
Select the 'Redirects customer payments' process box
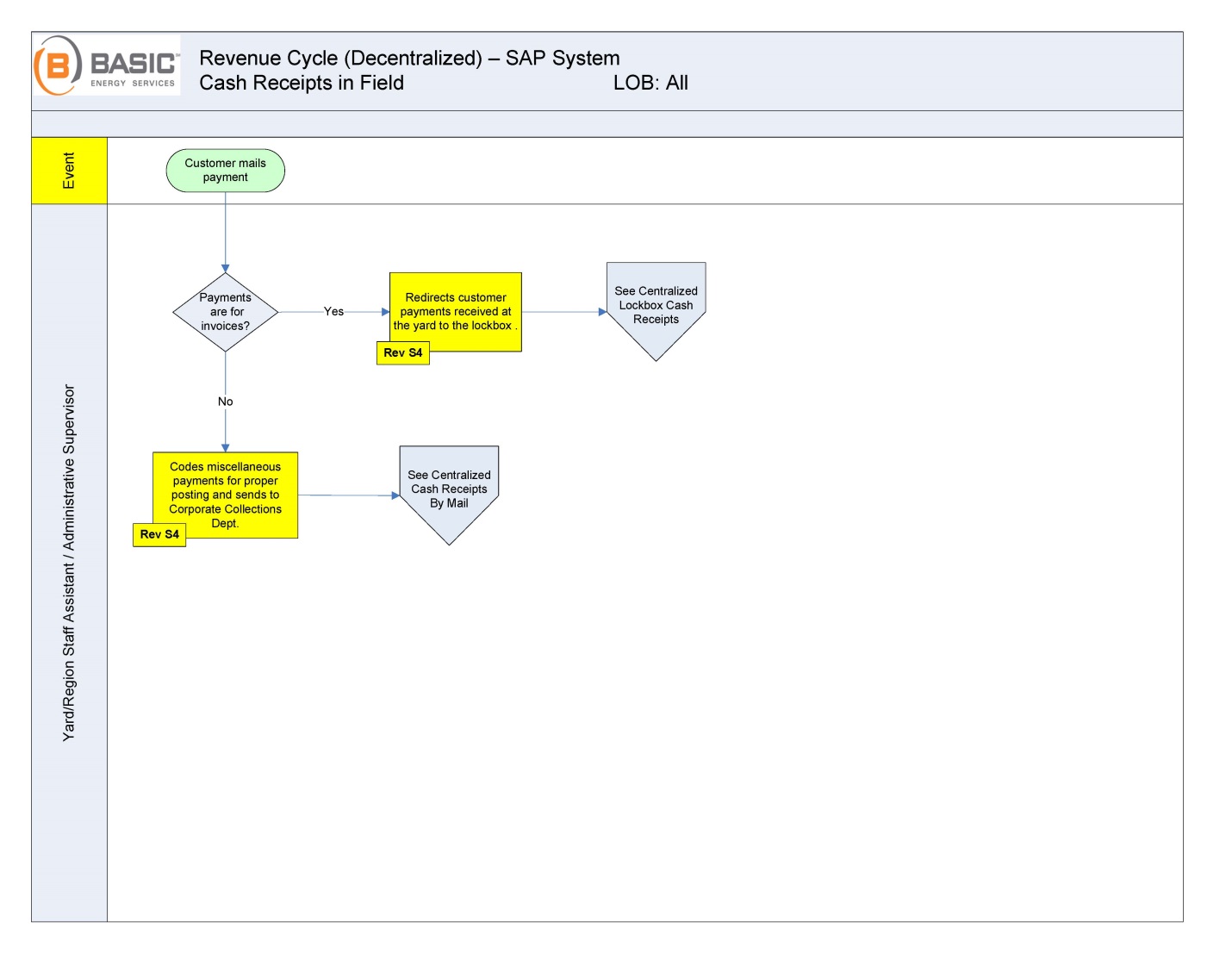coord(456,312)
